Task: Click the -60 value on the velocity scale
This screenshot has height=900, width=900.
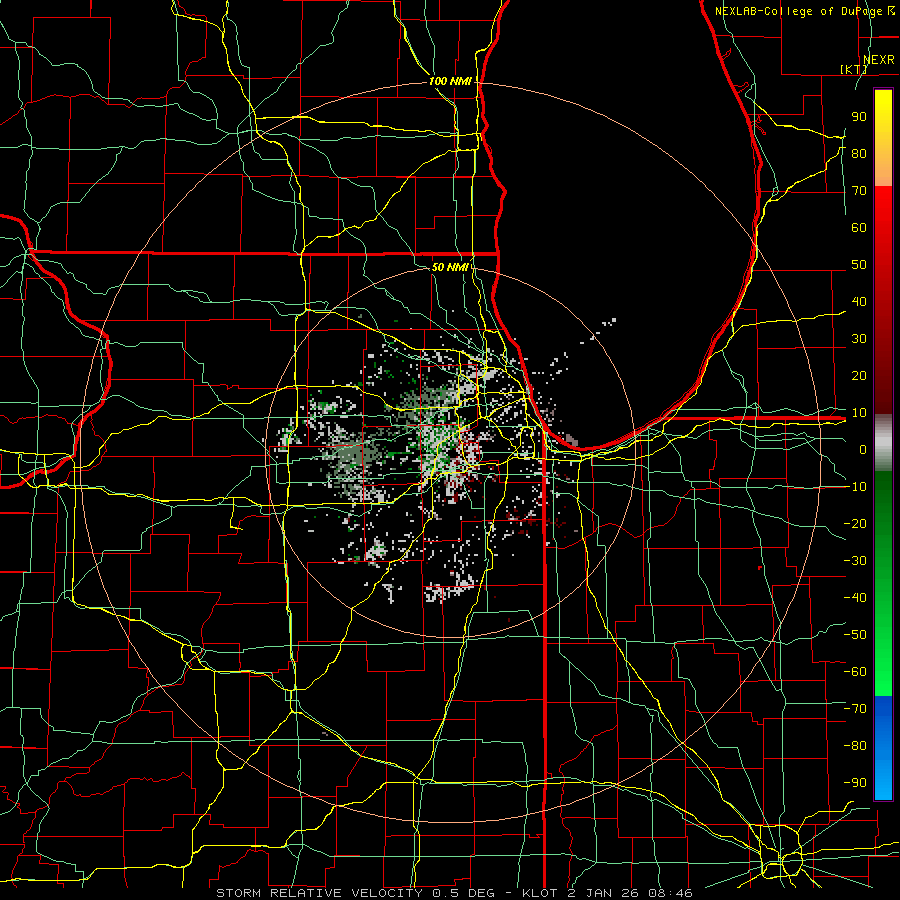Action: pyautogui.click(x=855, y=672)
